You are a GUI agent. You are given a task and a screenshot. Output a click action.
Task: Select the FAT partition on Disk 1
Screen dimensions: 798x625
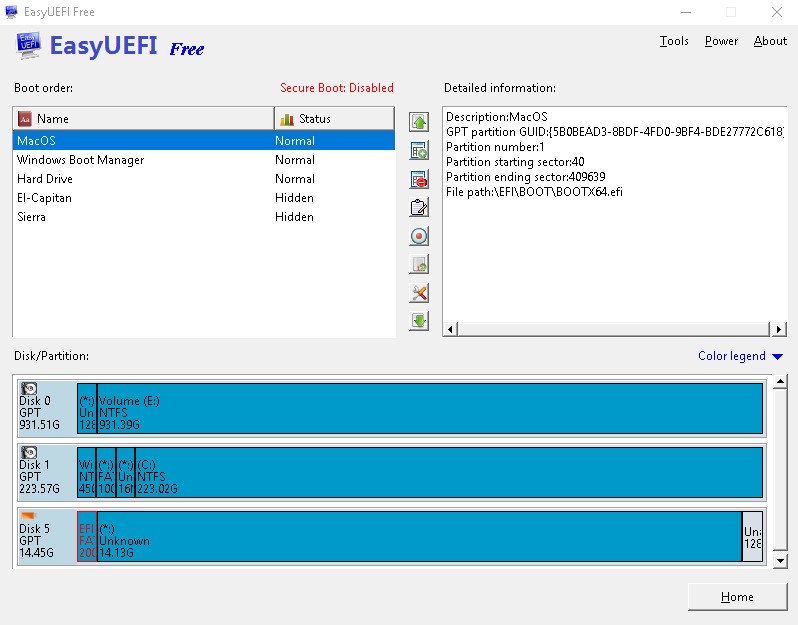tap(106, 472)
